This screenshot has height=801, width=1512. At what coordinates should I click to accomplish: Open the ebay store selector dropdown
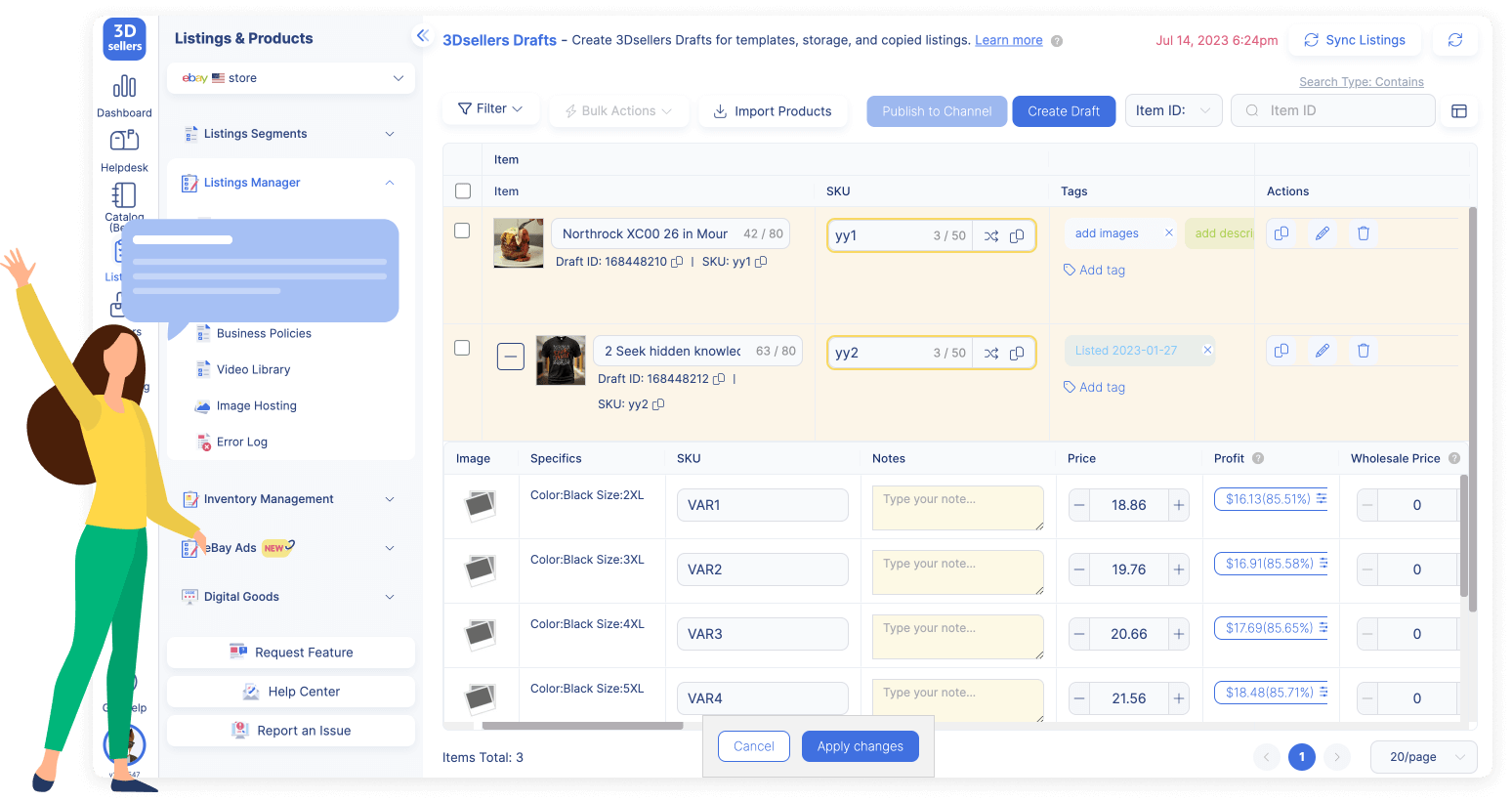[290, 77]
